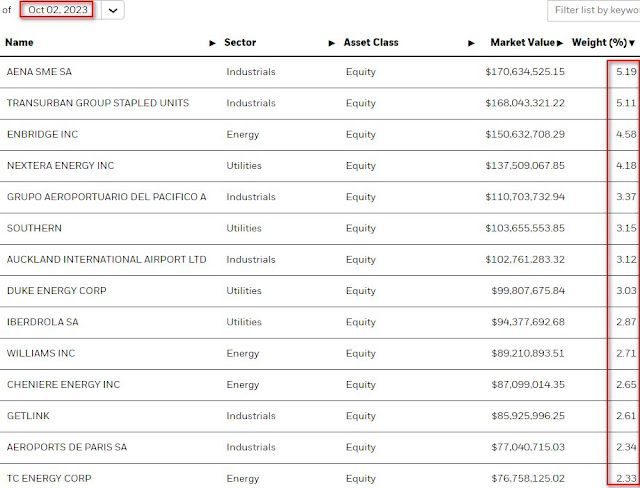Viewport: 640px width, 488px height.
Task: Click Energy sector in ENBRIDGE INC row
Action: [243, 135]
